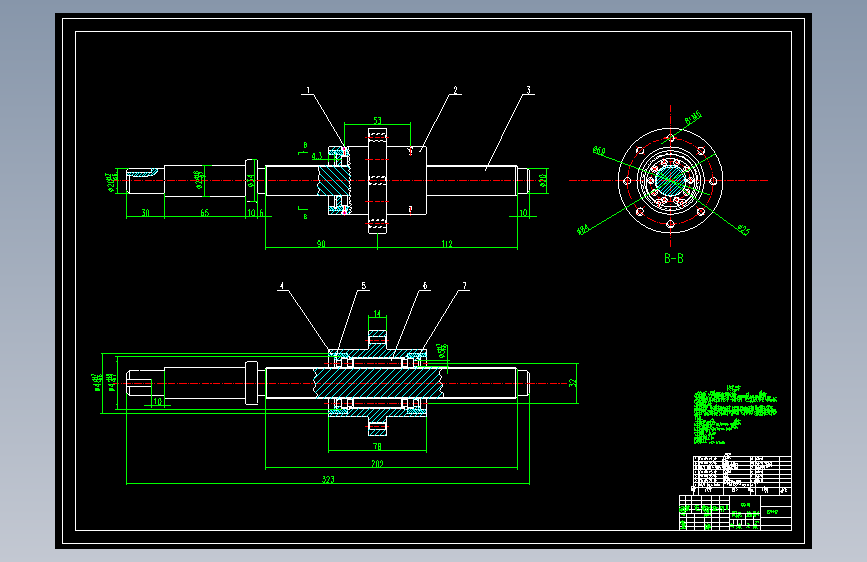Click the green technical requirements text block
This screenshot has height=562, width=867.
click(735, 414)
